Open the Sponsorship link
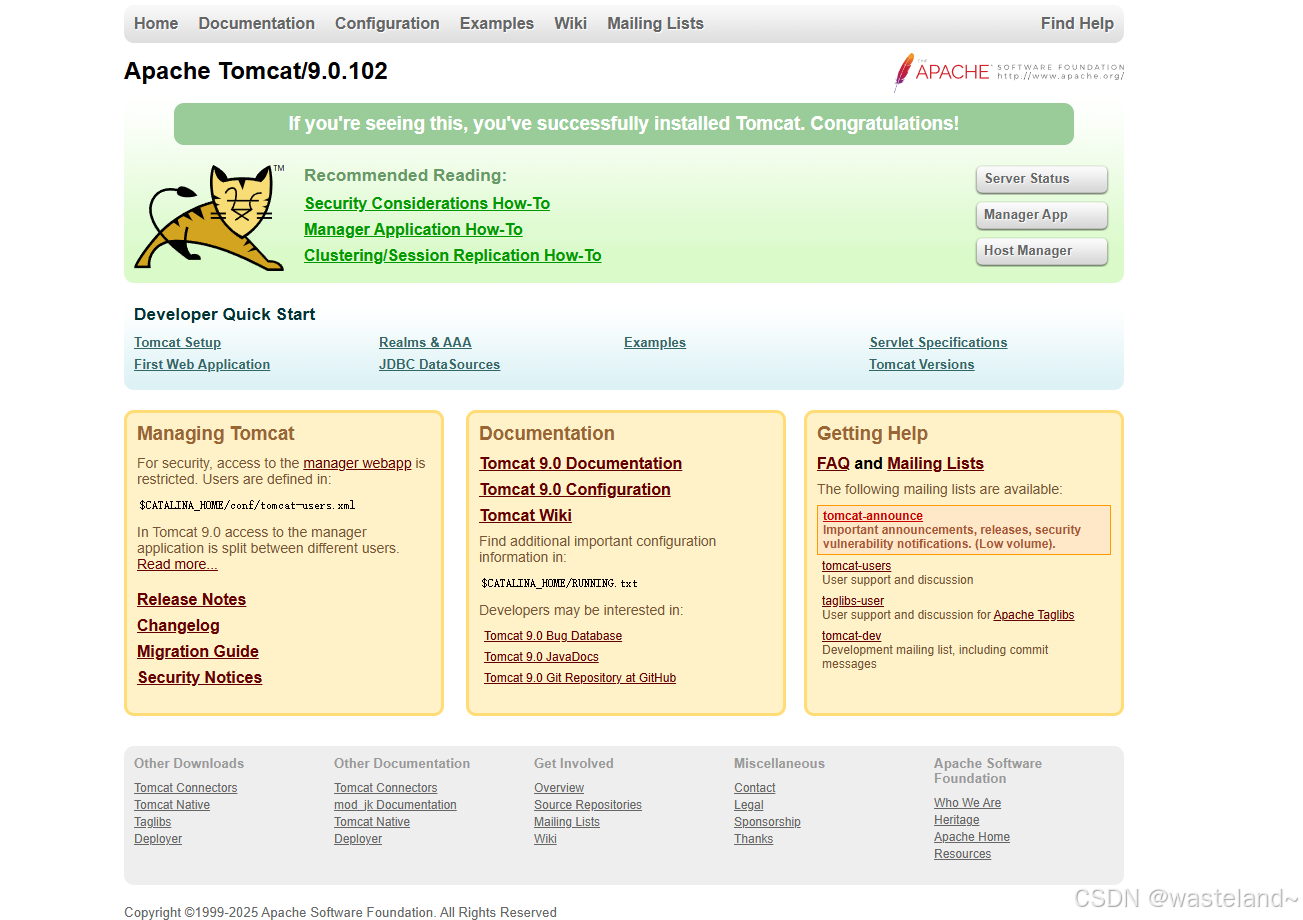Screen dimensions: 1303x920 coord(767,822)
